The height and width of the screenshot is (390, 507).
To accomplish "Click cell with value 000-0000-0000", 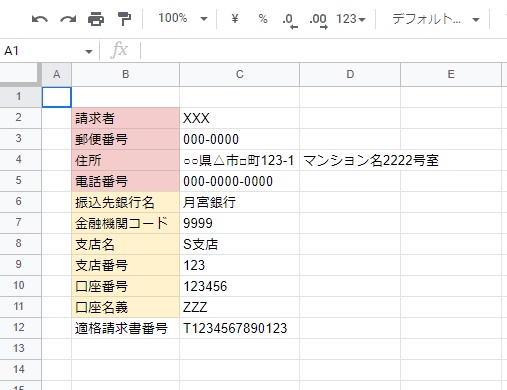I will coord(239,181).
